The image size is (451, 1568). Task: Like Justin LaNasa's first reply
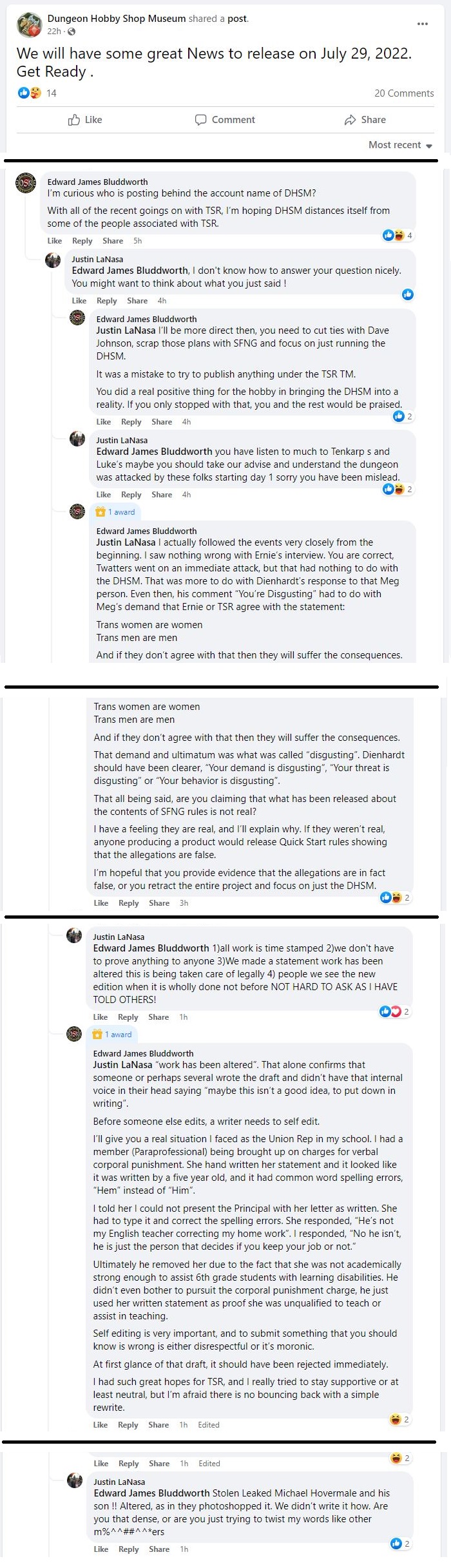coord(79,301)
